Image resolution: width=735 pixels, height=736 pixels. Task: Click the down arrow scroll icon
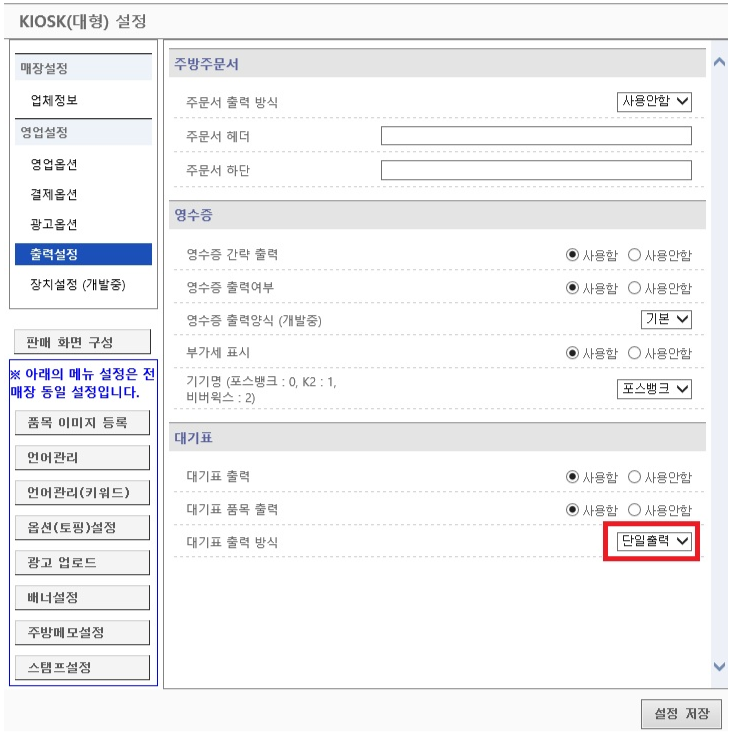pos(719,666)
